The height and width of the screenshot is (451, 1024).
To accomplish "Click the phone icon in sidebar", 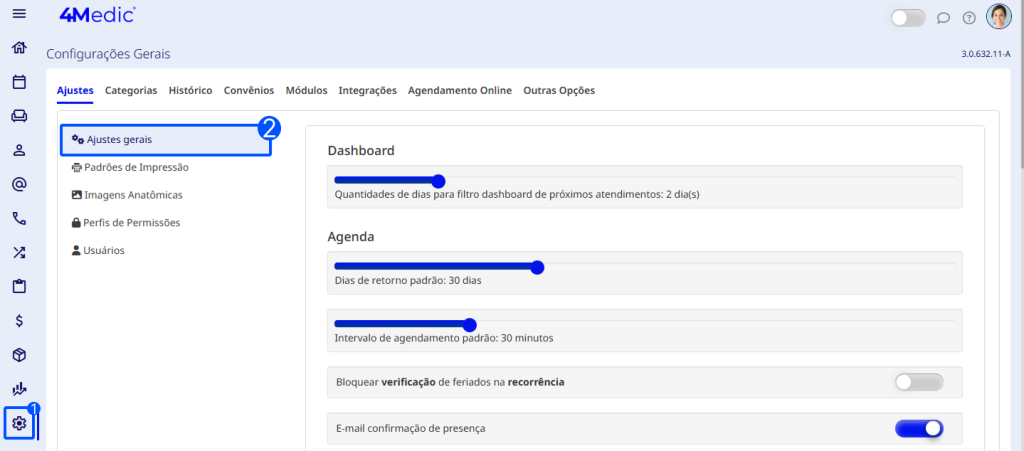I will coord(18,218).
